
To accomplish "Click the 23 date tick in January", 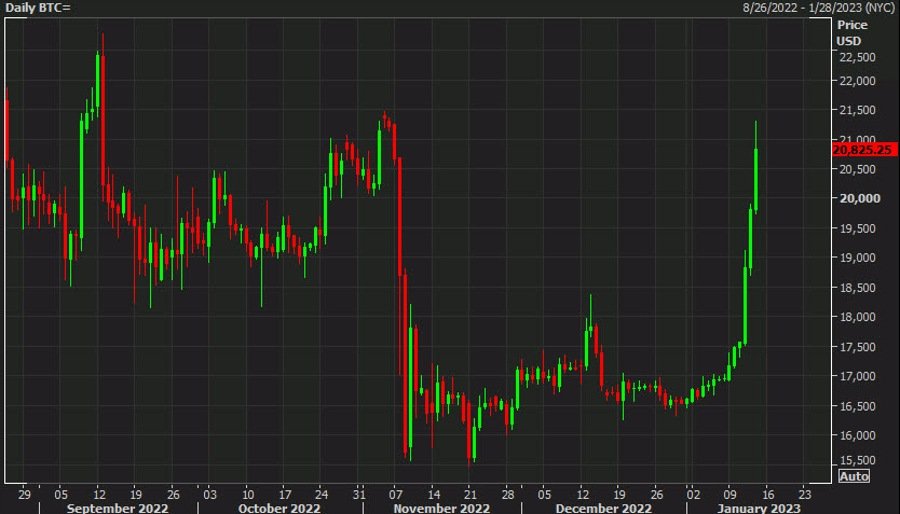I will point(806,493).
